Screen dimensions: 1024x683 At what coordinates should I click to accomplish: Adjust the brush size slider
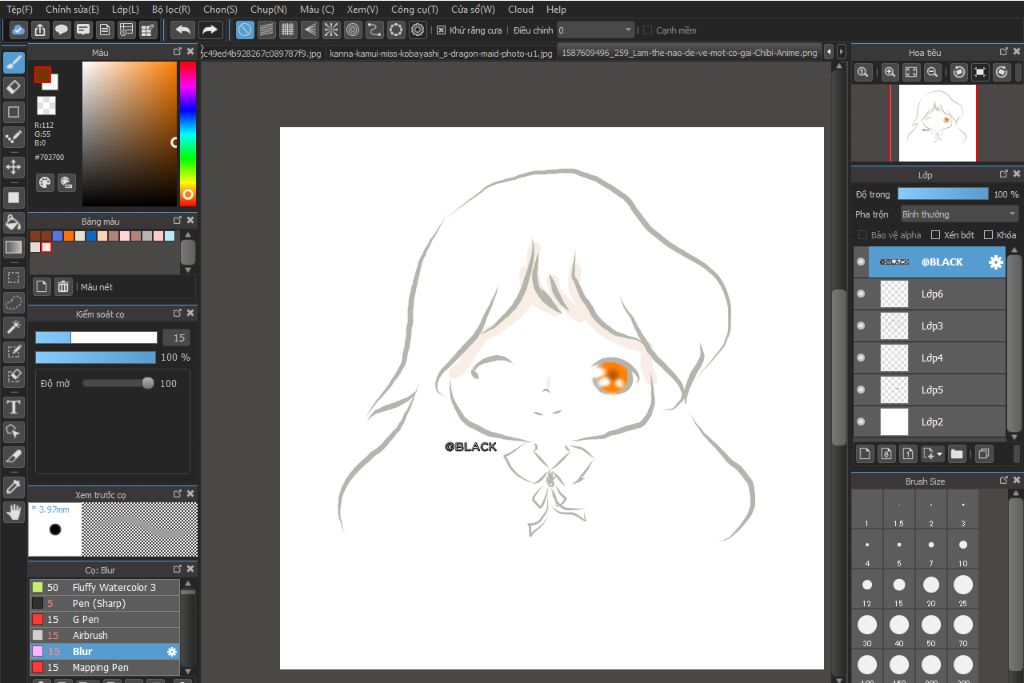click(x=96, y=338)
